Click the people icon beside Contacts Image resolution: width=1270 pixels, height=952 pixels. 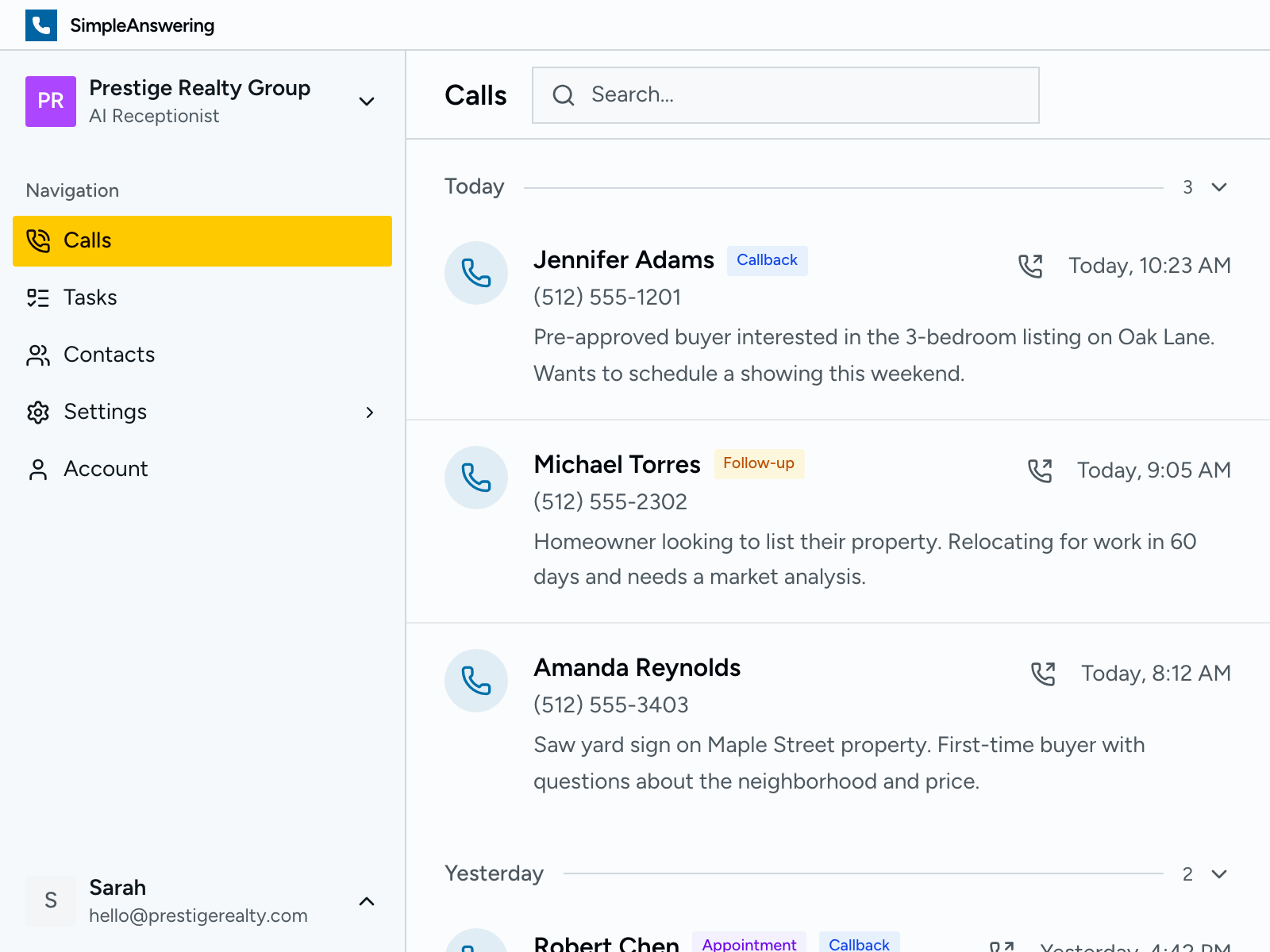37,355
